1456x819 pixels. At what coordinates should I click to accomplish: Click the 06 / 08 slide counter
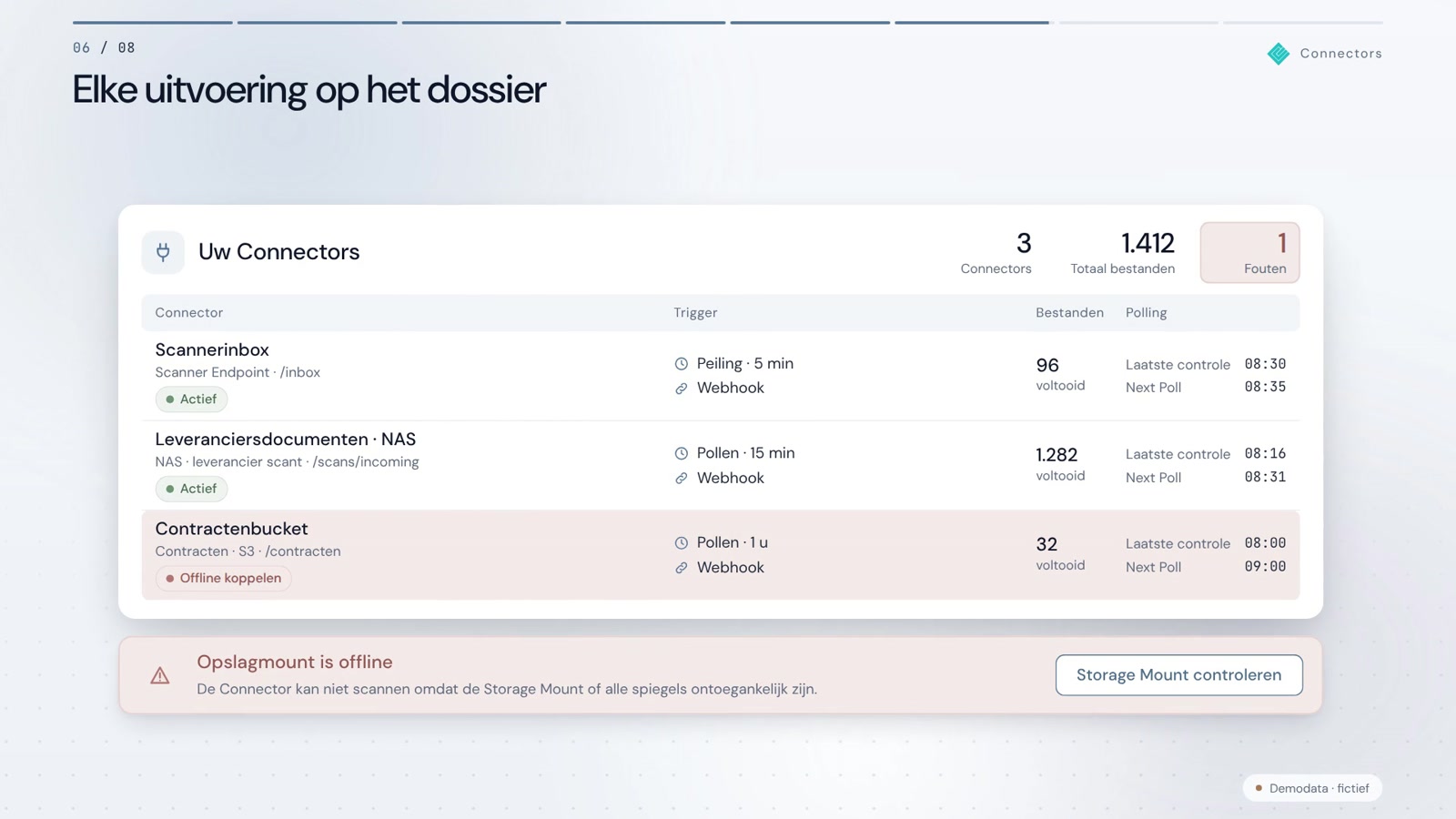(104, 47)
